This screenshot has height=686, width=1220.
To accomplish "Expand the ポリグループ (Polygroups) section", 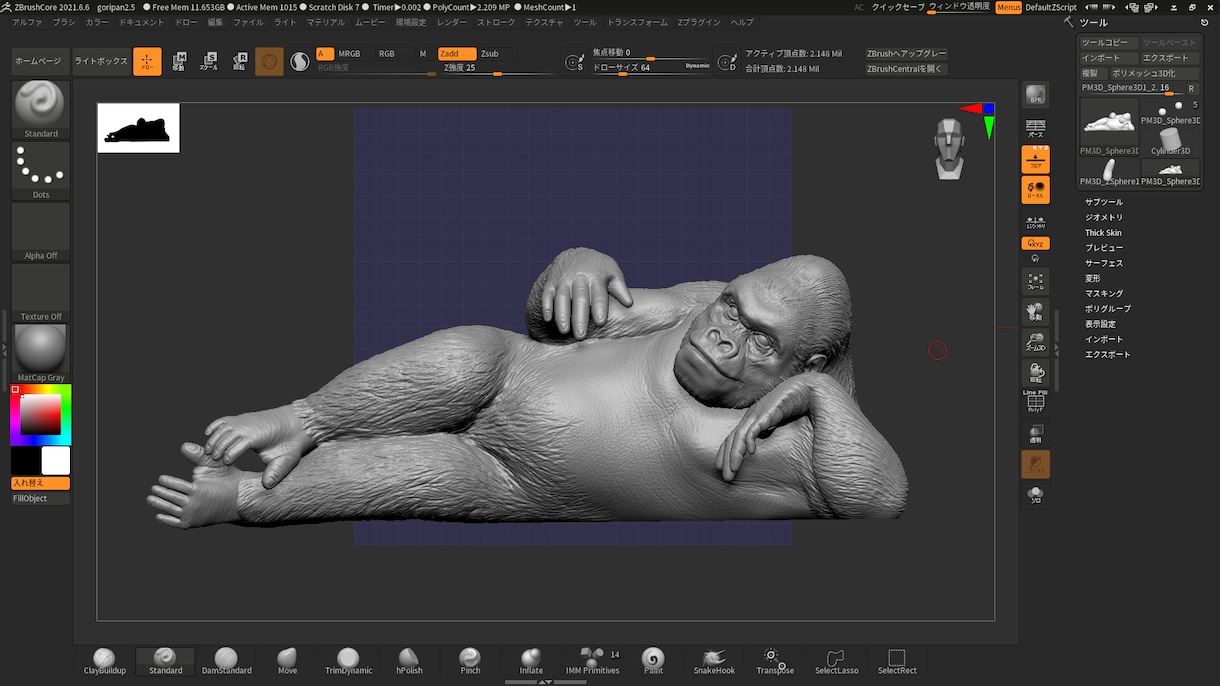I will [1108, 309].
